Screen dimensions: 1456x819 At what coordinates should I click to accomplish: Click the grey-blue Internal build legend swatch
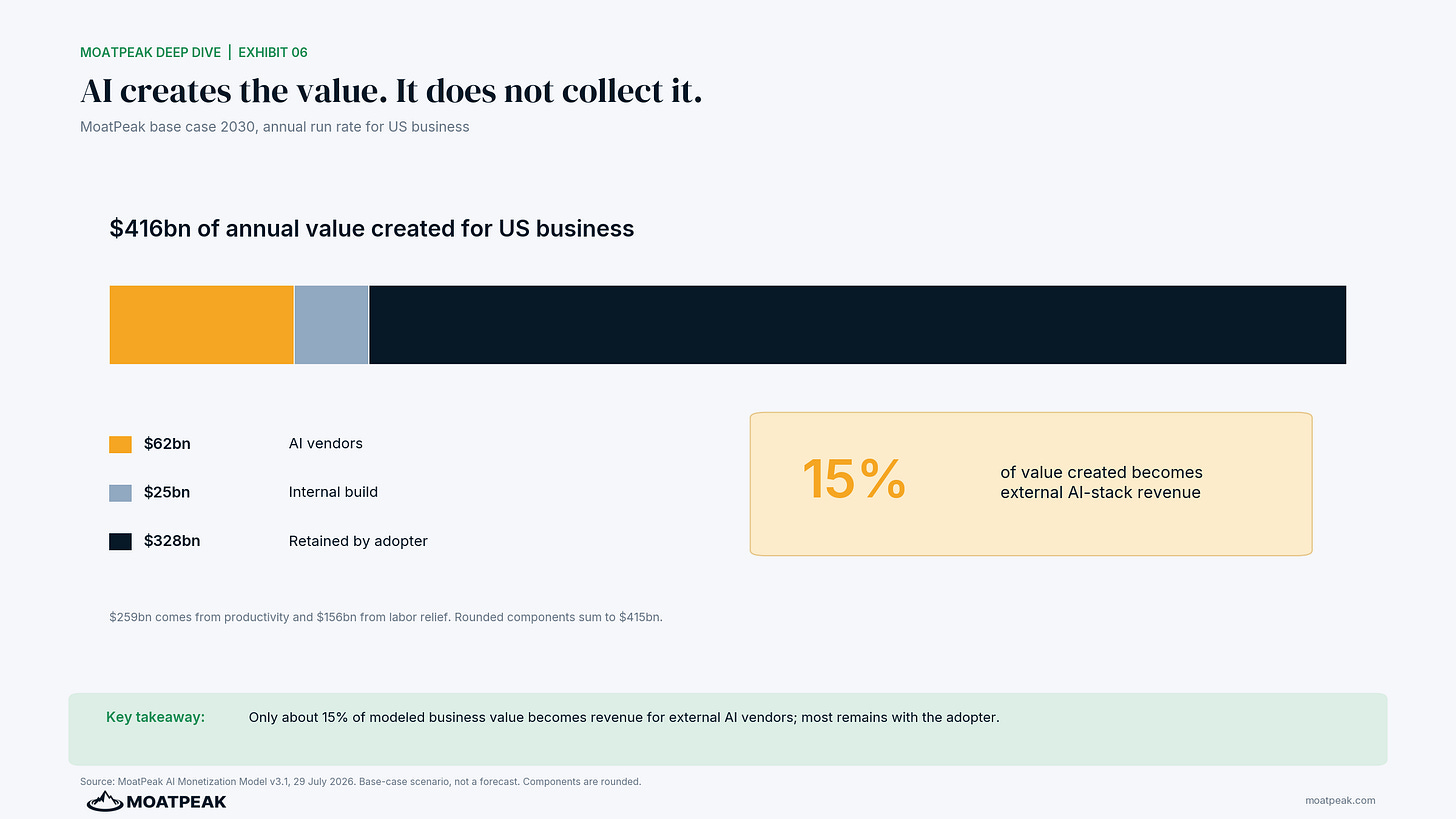point(120,493)
